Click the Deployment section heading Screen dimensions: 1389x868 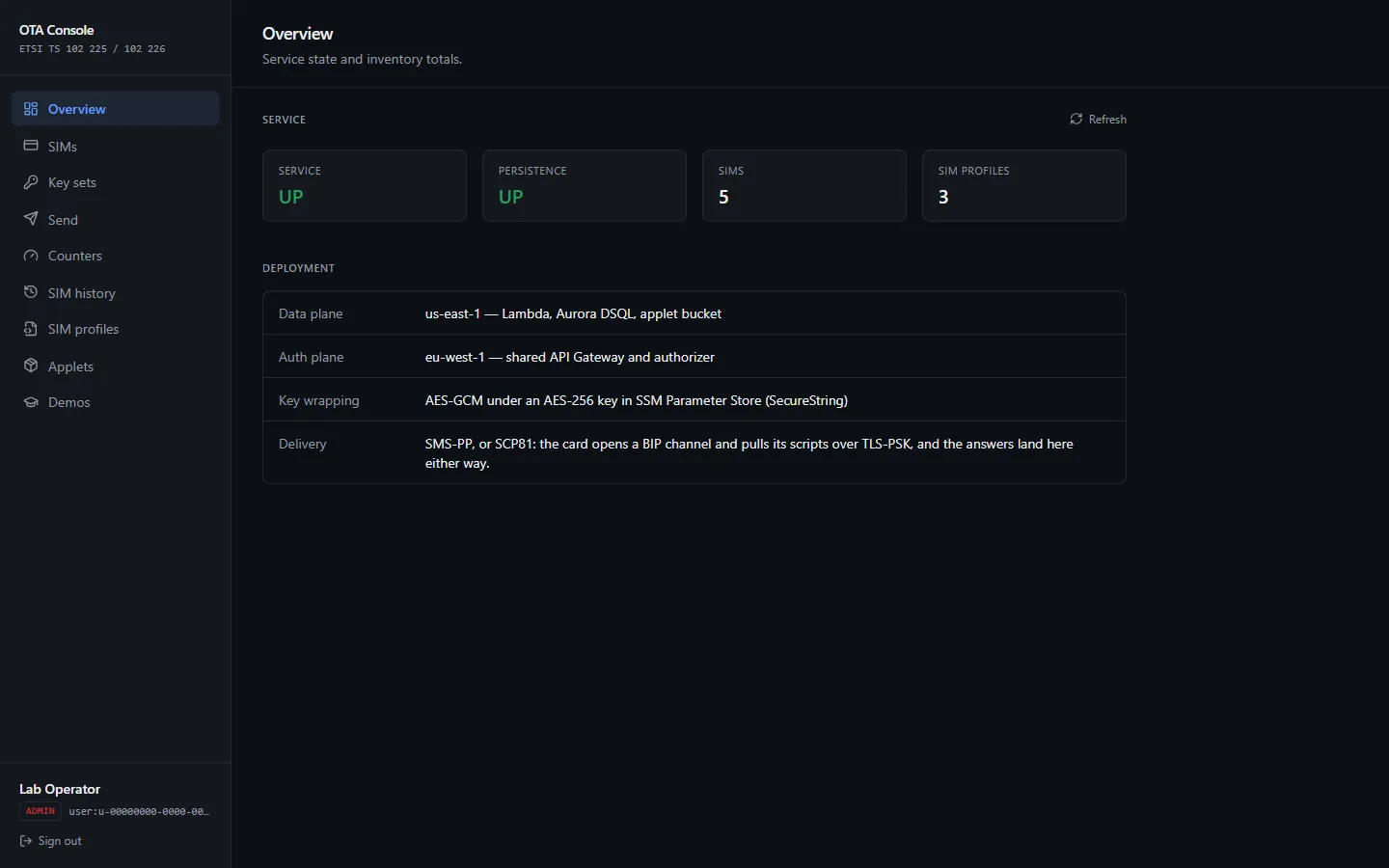pyautogui.click(x=299, y=268)
